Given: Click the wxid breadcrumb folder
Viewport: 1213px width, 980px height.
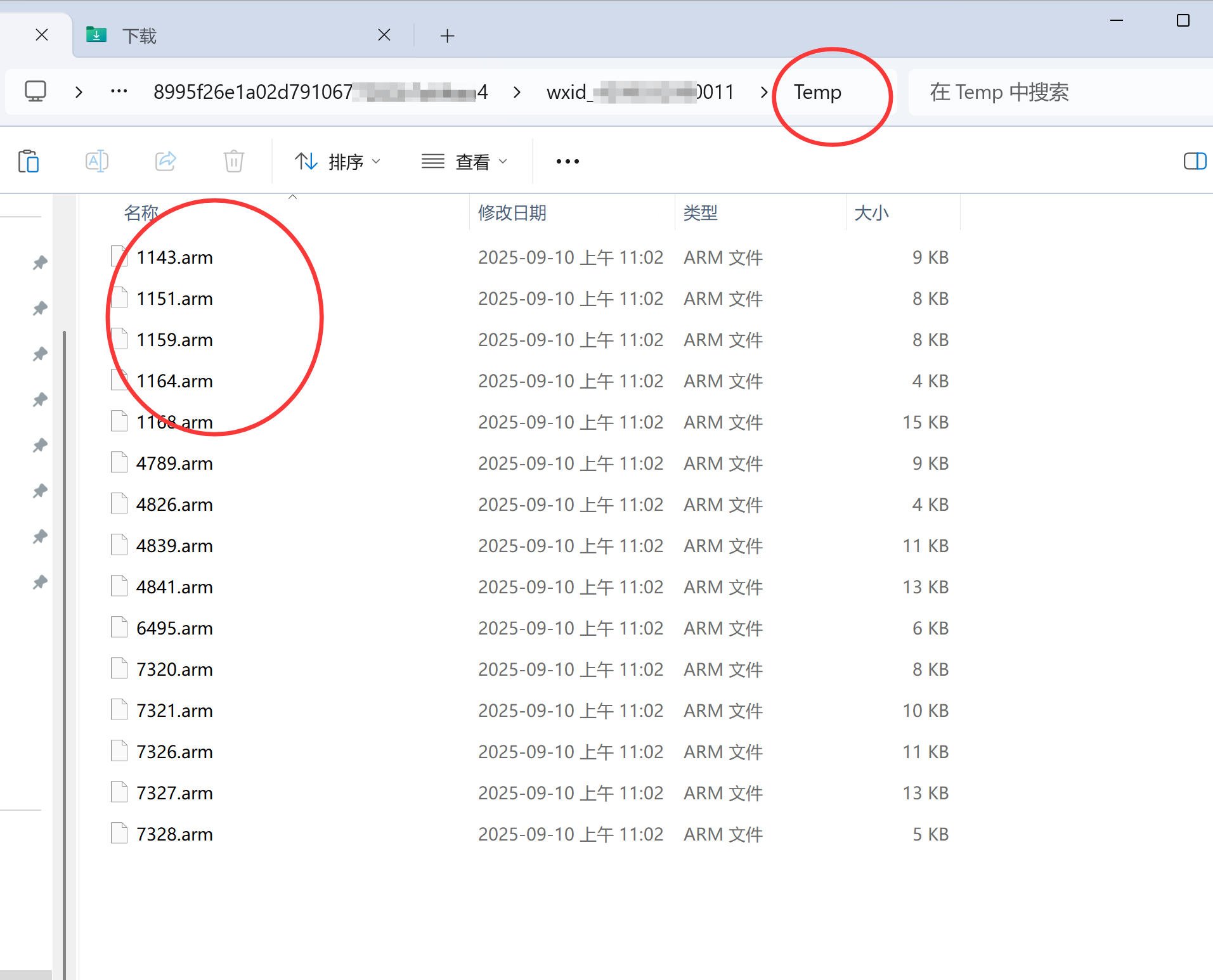Looking at the screenshot, I should [640, 93].
